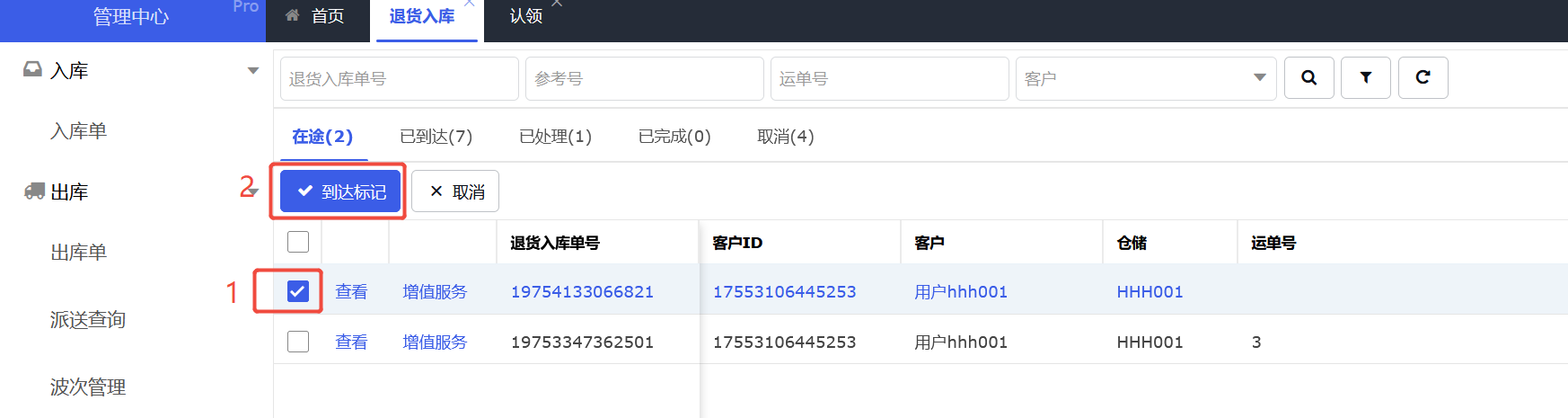Switch to the 认领 tab

[x=526, y=16]
